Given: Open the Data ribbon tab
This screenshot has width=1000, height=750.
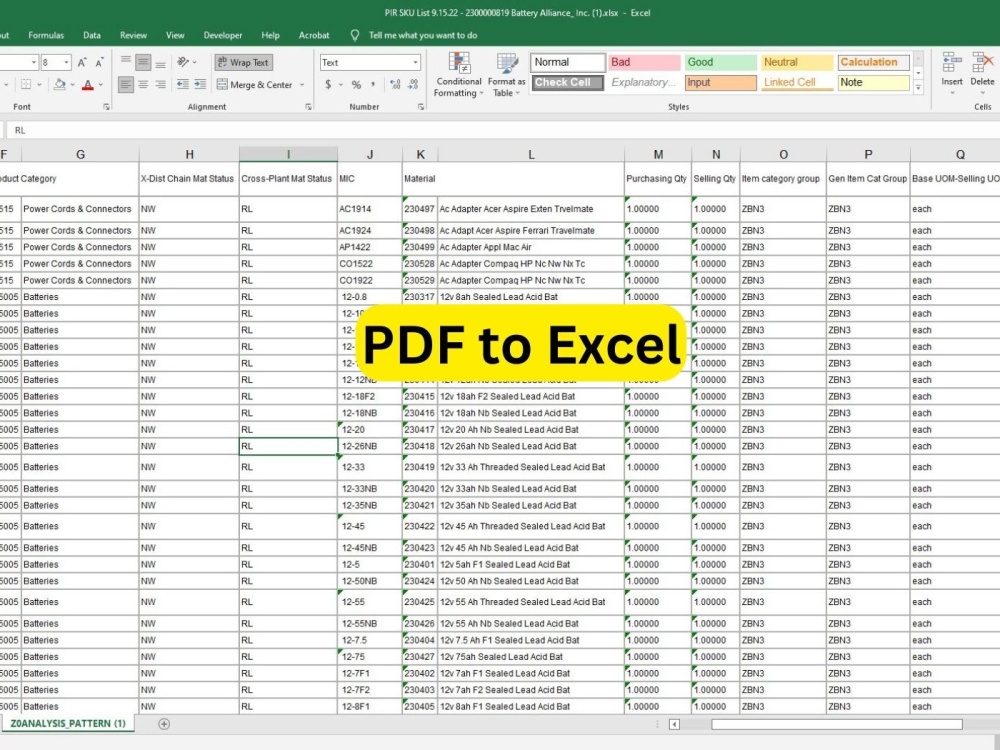Looking at the screenshot, I should (x=92, y=35).
